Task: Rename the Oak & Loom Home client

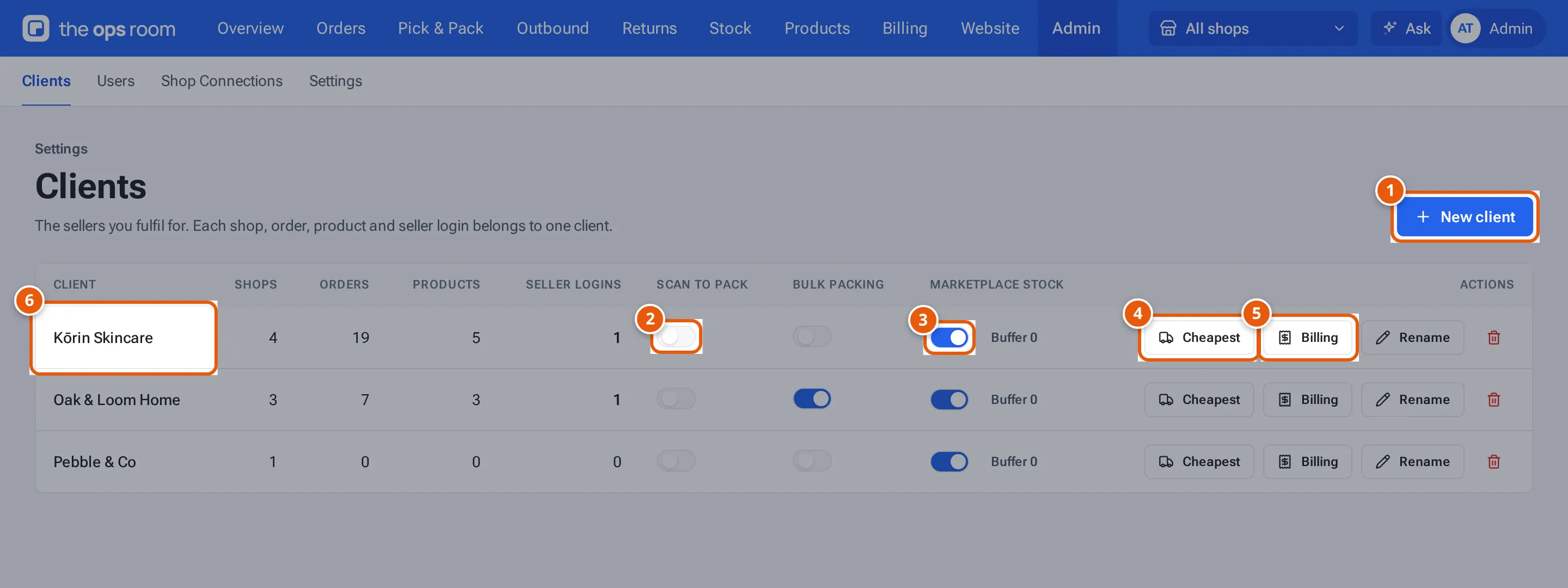Action: (1412, 399)
